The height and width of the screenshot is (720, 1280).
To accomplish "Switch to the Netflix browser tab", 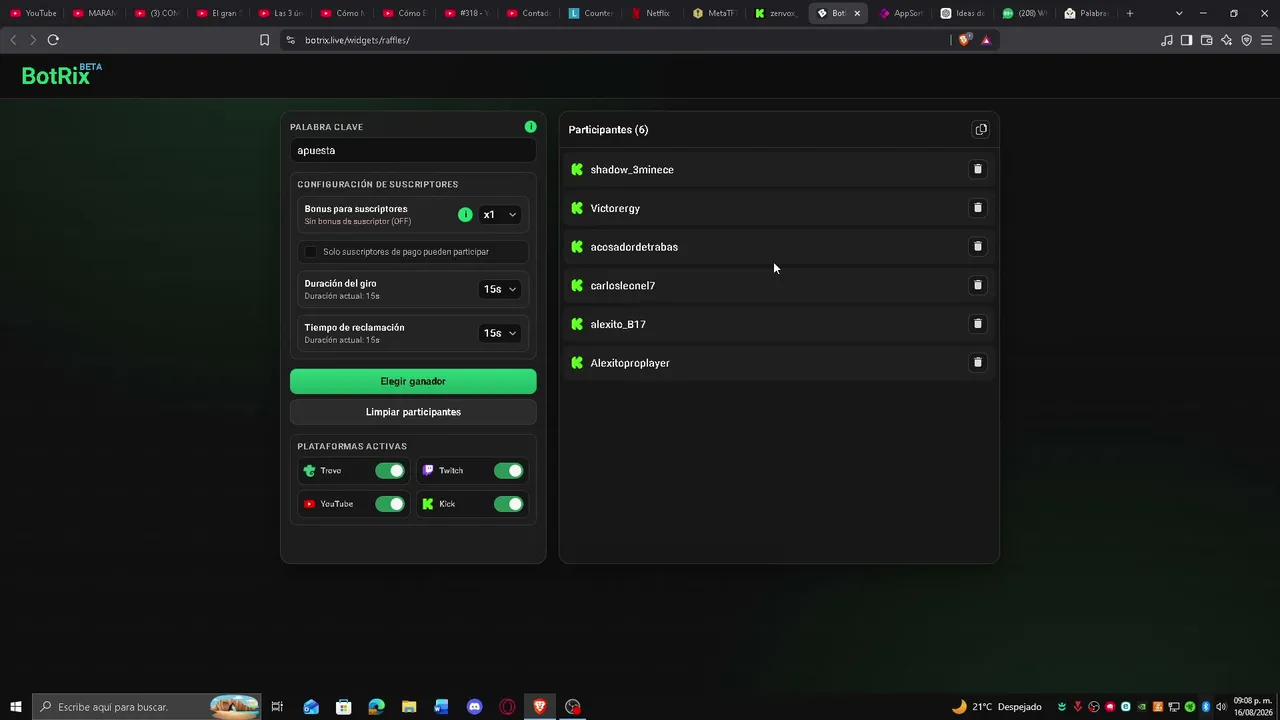I will click(x=652, y=13).
